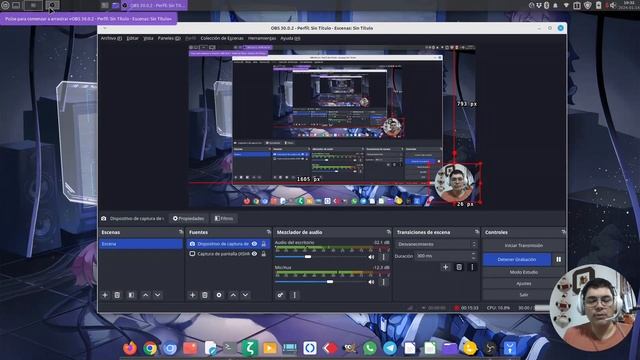Open Propiedades for selected source
The image size is (640, 360).
(189, 218)
